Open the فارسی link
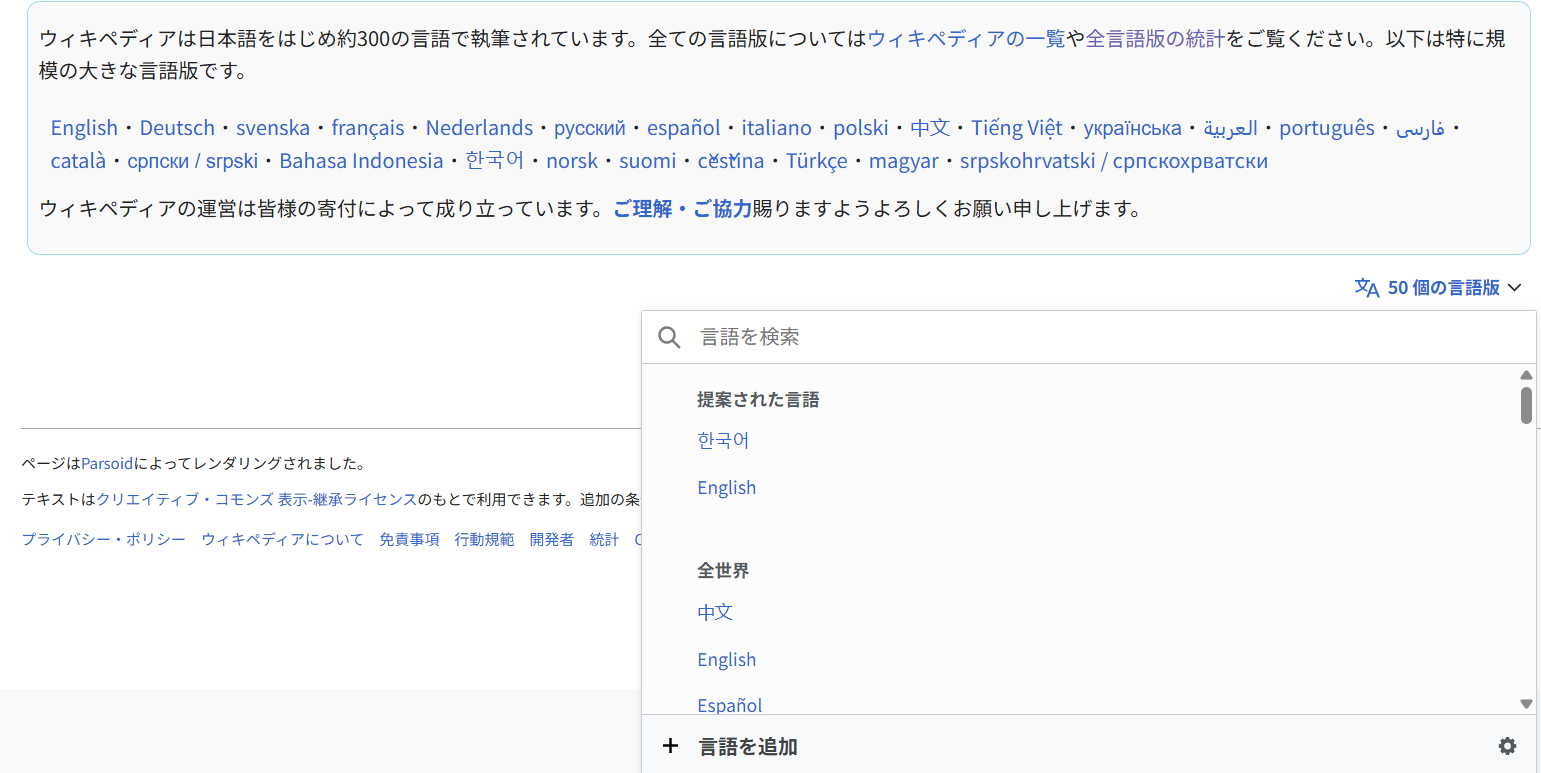This screenshot has width=1541, height=773. tap(1420, 128)
